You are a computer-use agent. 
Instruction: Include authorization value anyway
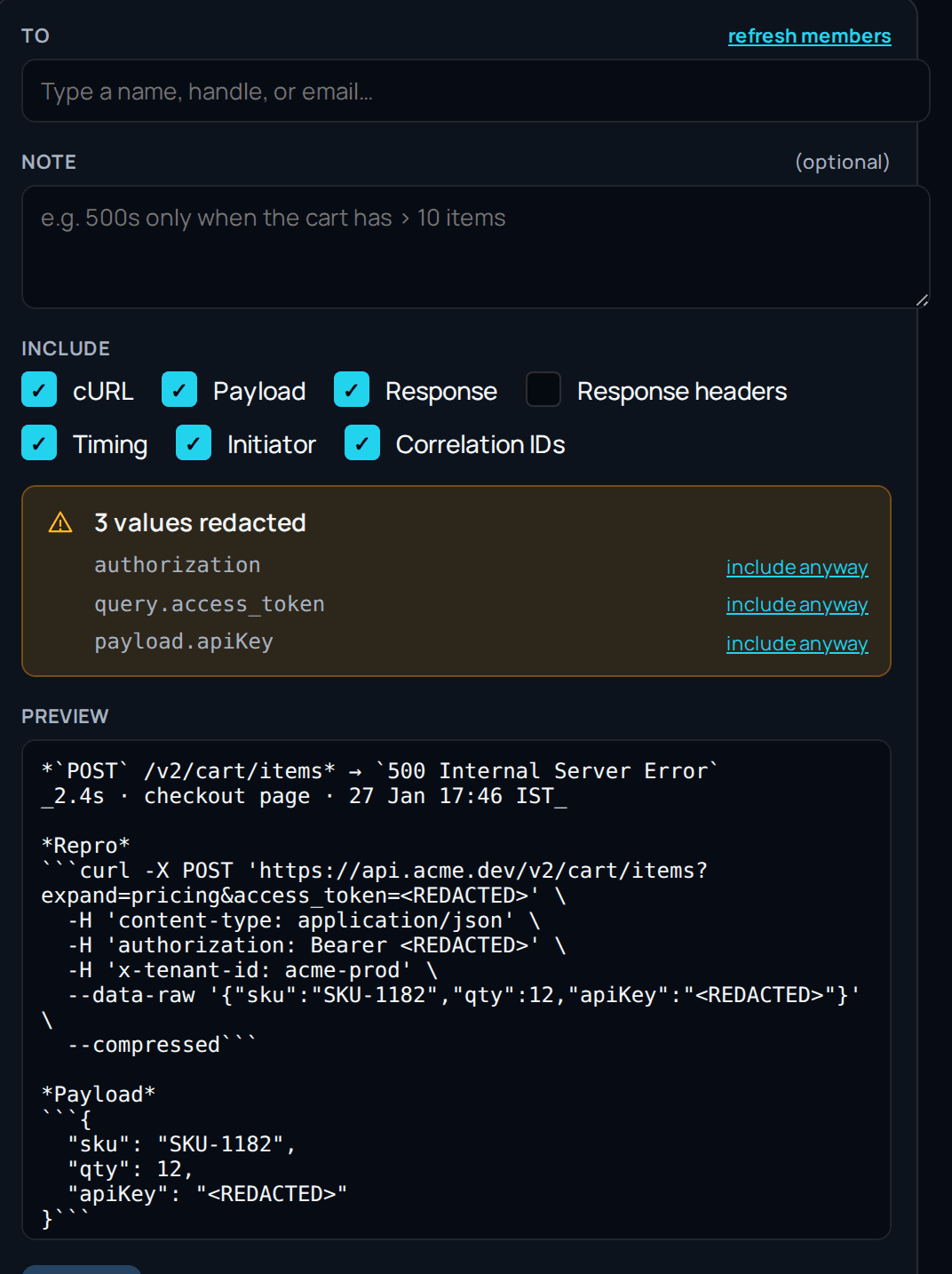[x=797, y=567]
